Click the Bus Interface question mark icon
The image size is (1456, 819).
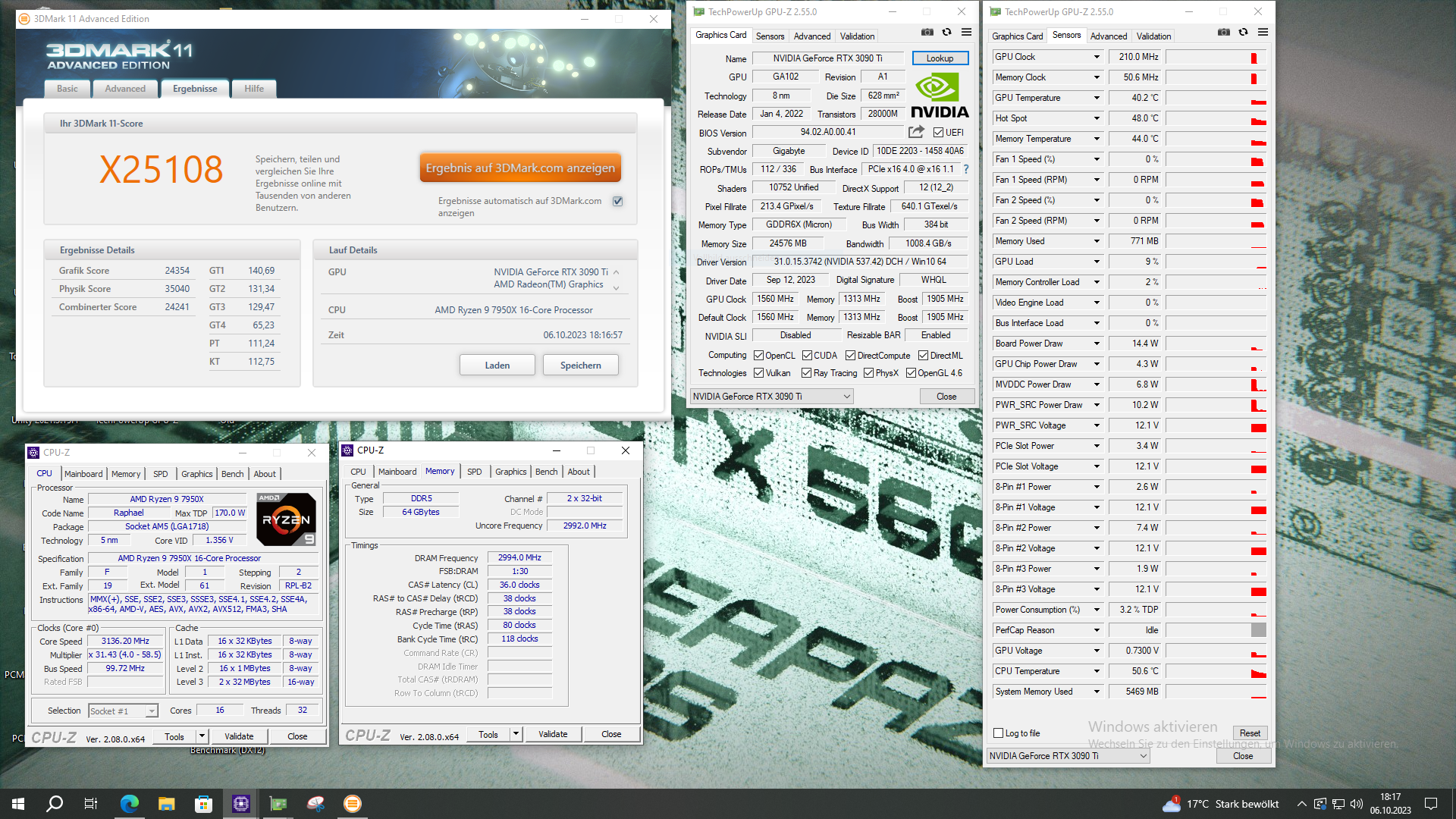[965, 169]
